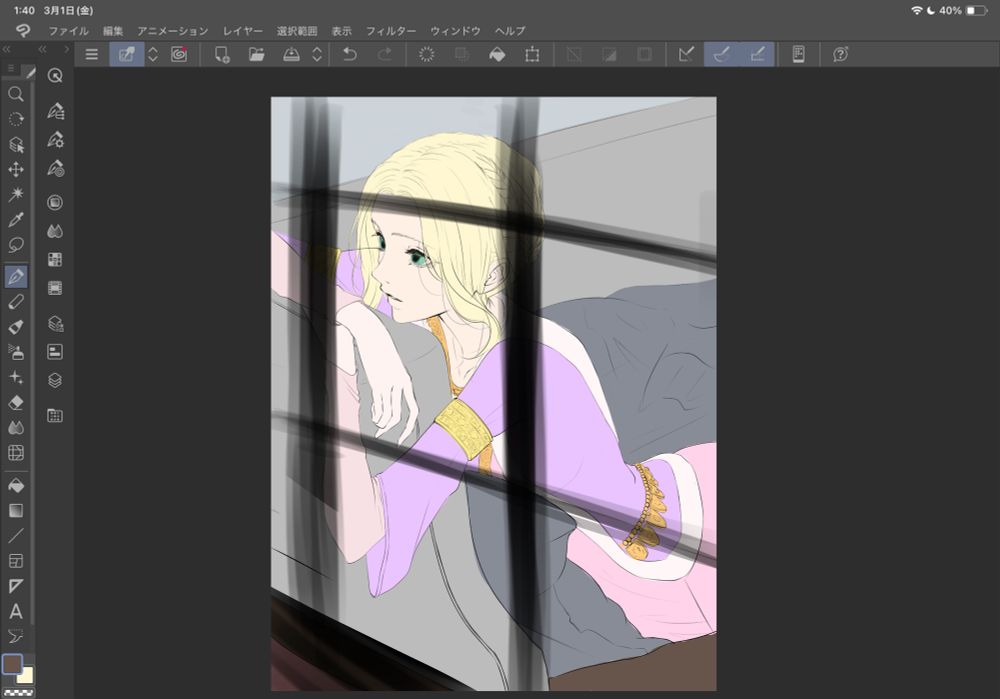Select the Gradient tool
This screenshot has width=1000, height=699.
[x=16, y=510]
